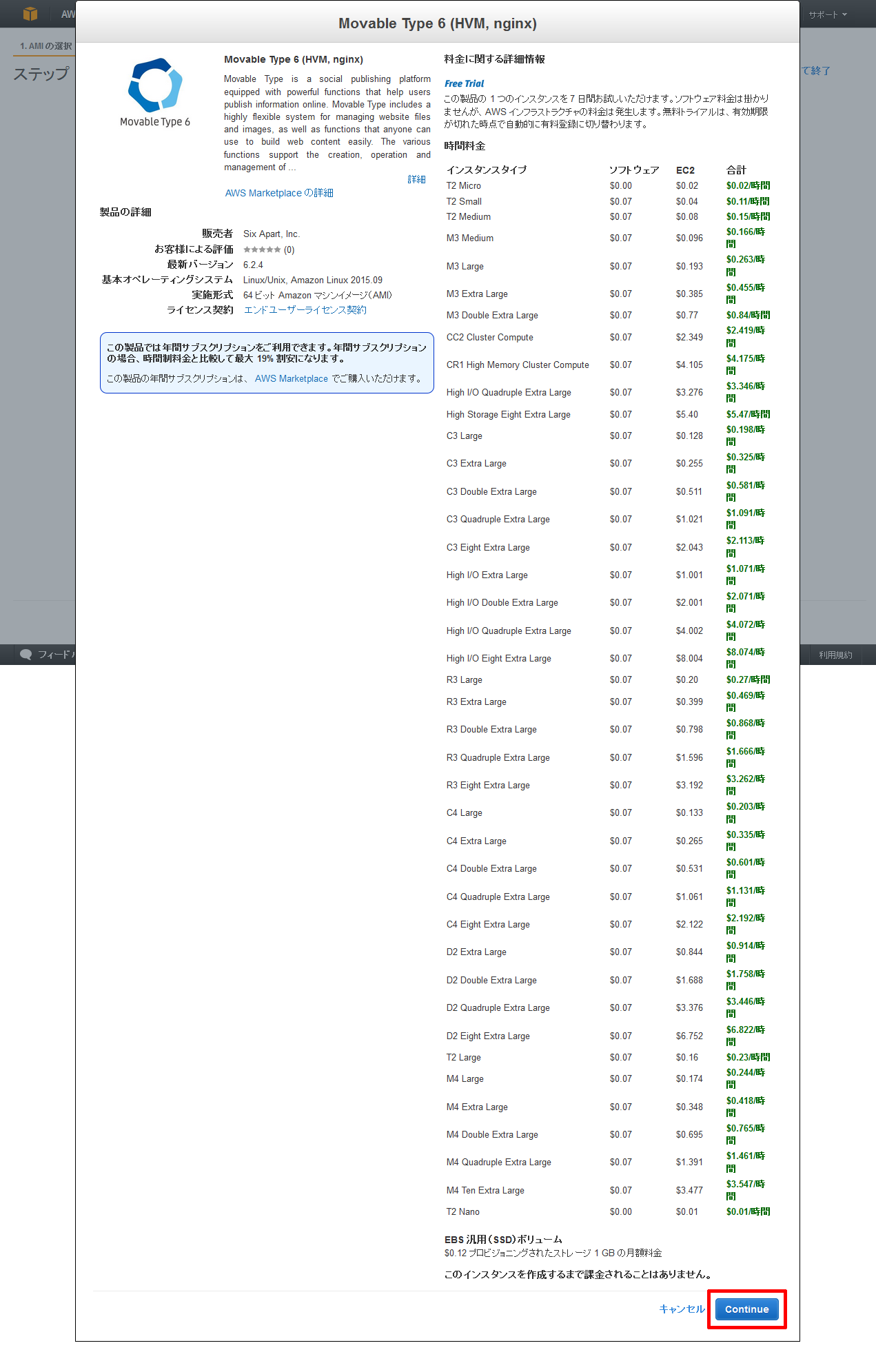
Task: Click the R3 Large instance type
Action: coord(465,680)
